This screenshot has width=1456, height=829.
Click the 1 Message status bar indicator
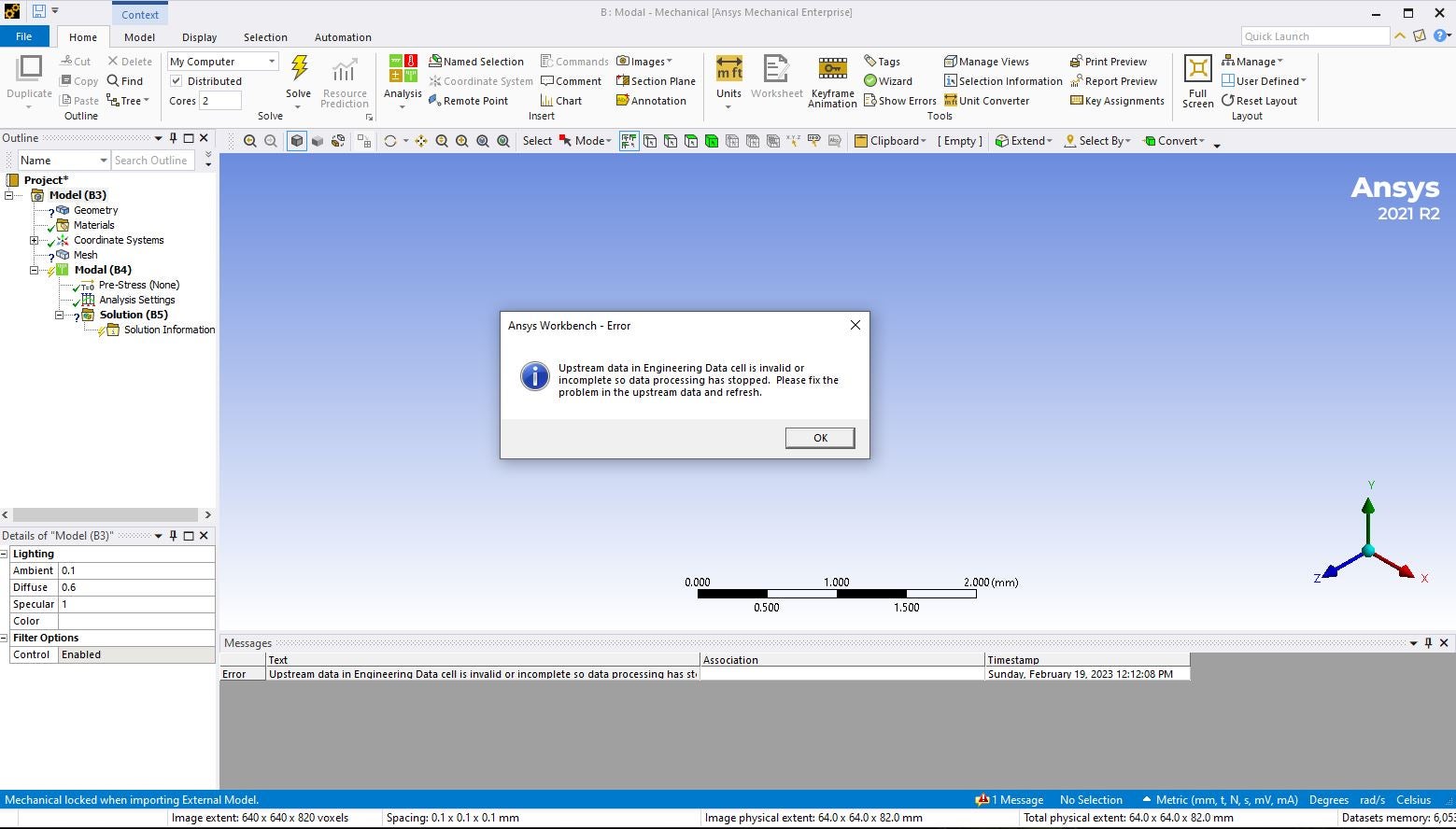click(x=1009, y=800)
